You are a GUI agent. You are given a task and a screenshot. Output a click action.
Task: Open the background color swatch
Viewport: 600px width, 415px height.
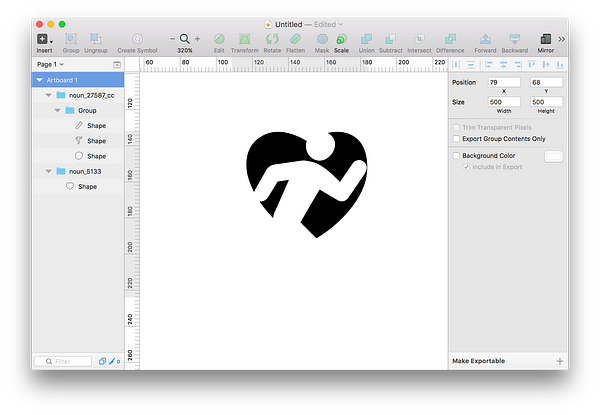[x=553, y=156]
